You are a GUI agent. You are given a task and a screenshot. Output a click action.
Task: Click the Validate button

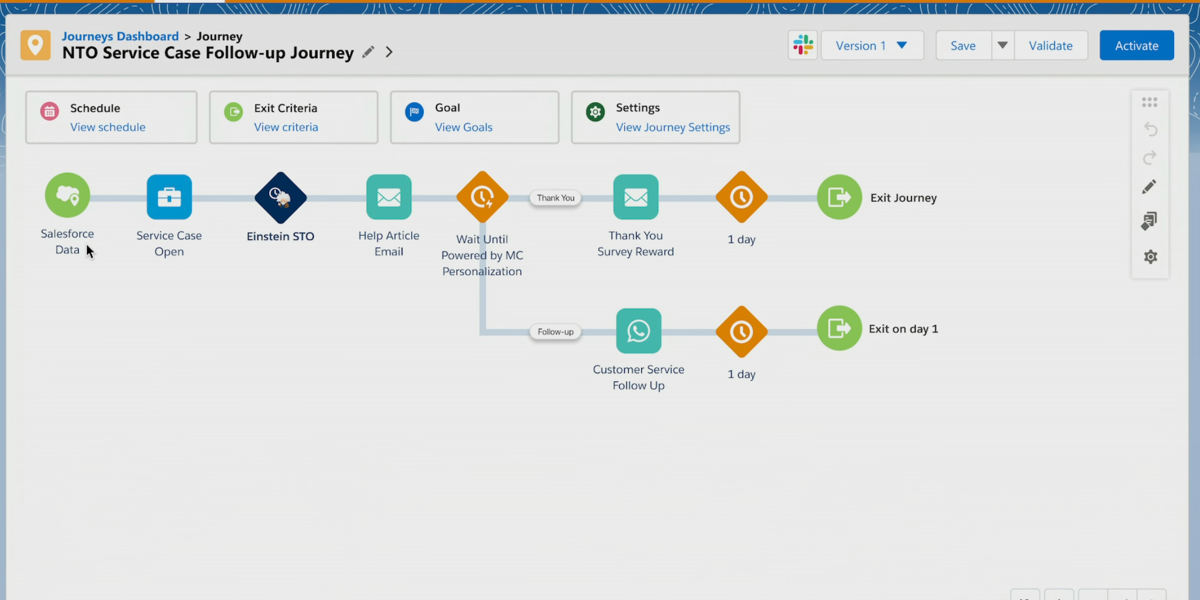point(1050,45)
